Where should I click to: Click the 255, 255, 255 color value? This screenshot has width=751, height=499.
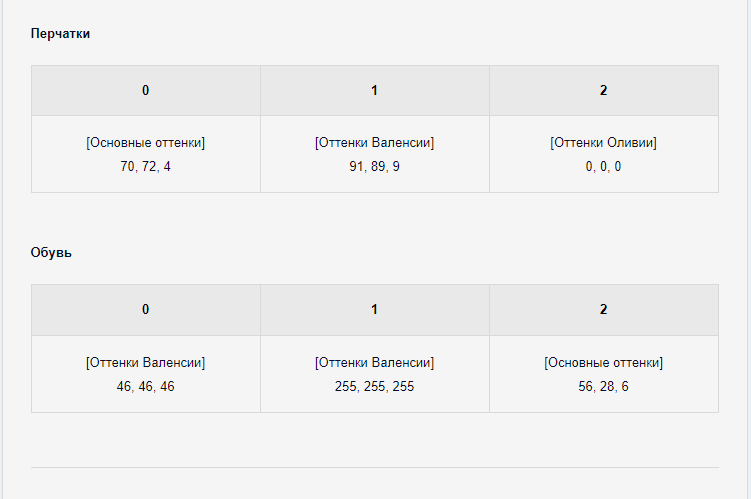point(375,386)
